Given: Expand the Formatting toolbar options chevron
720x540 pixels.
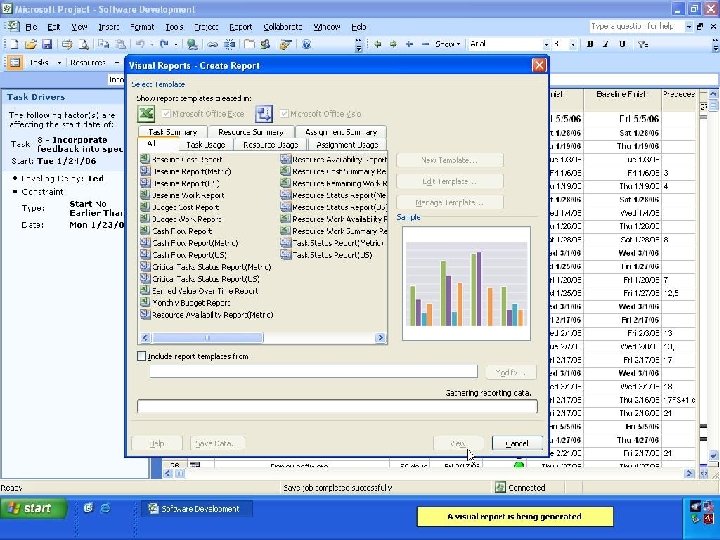Looking at the screenshot, I should point(715,45).
